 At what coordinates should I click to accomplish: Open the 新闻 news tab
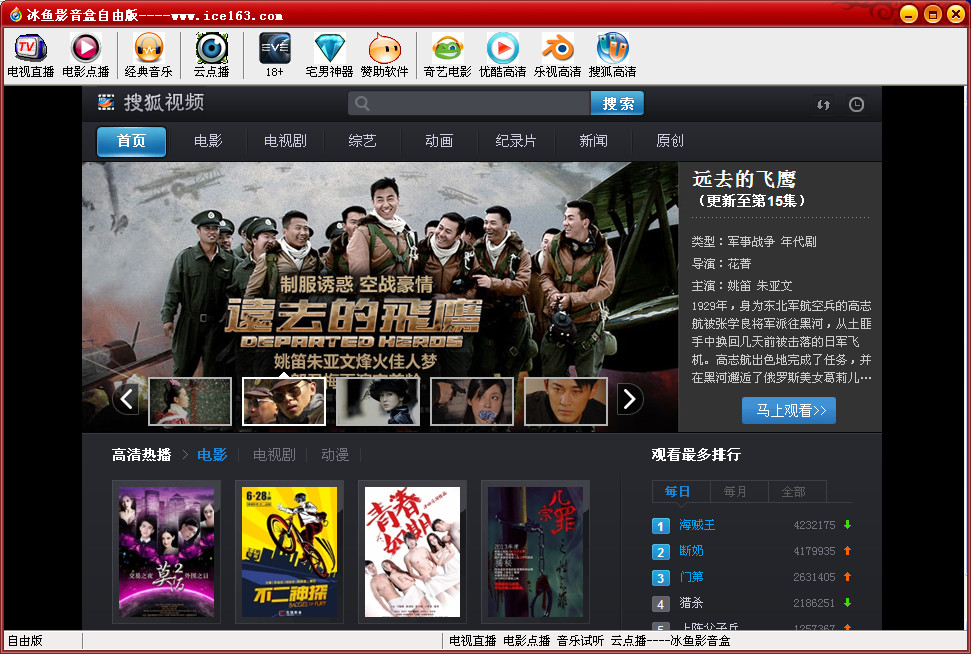point(593,141)
